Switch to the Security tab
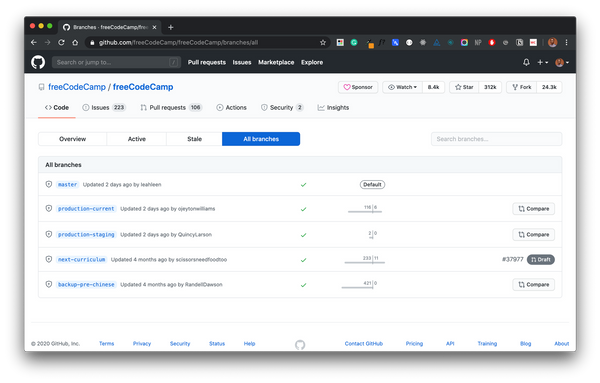 pyautogui.click(x=282, y=108)
